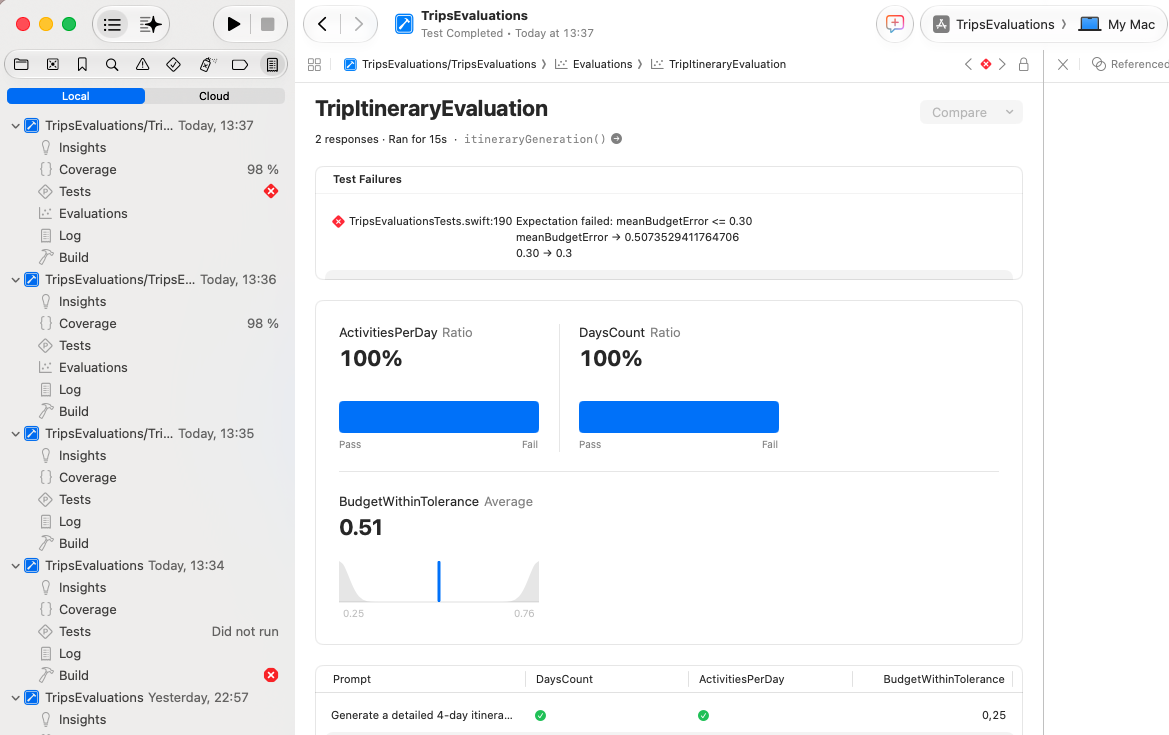Image resolution: width=1169 pixels, height=735 pixels.
Task: Toggle the editor lock icon
Action: [x=1024, y=64]
